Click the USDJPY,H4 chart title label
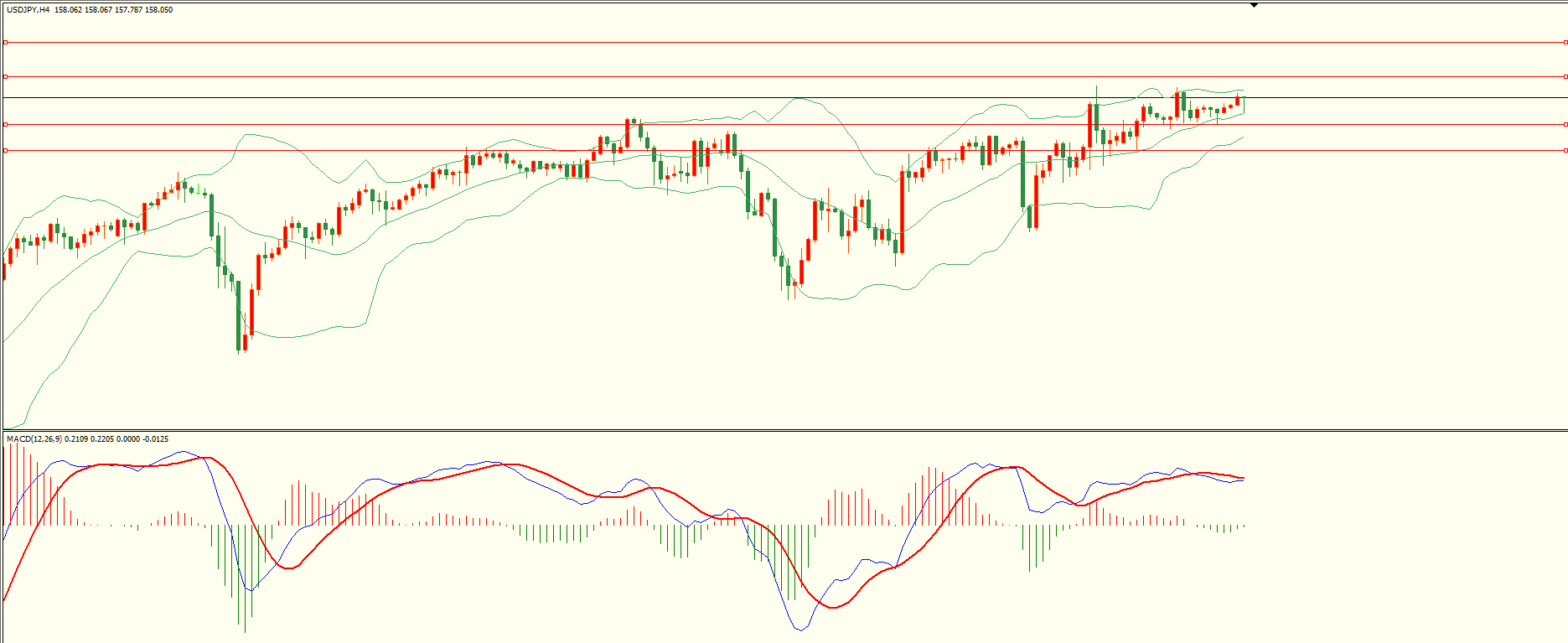Screen dimensions: 1568x643 click(28, 10)
